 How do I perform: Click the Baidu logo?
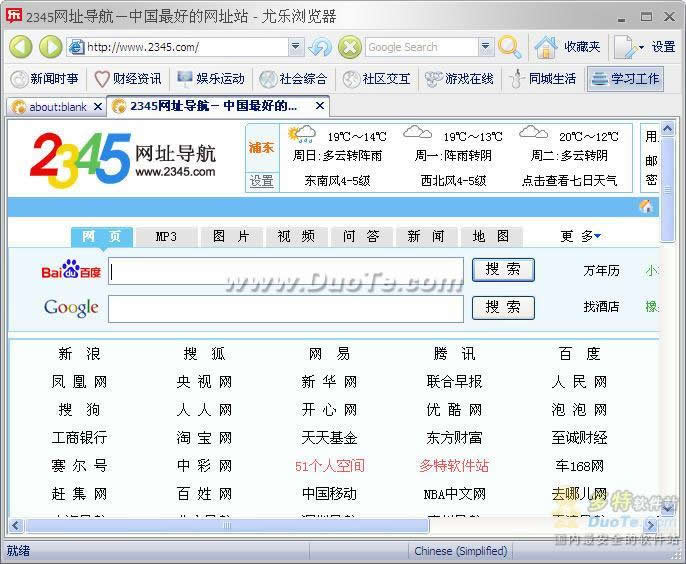click(x=71, y=270)
